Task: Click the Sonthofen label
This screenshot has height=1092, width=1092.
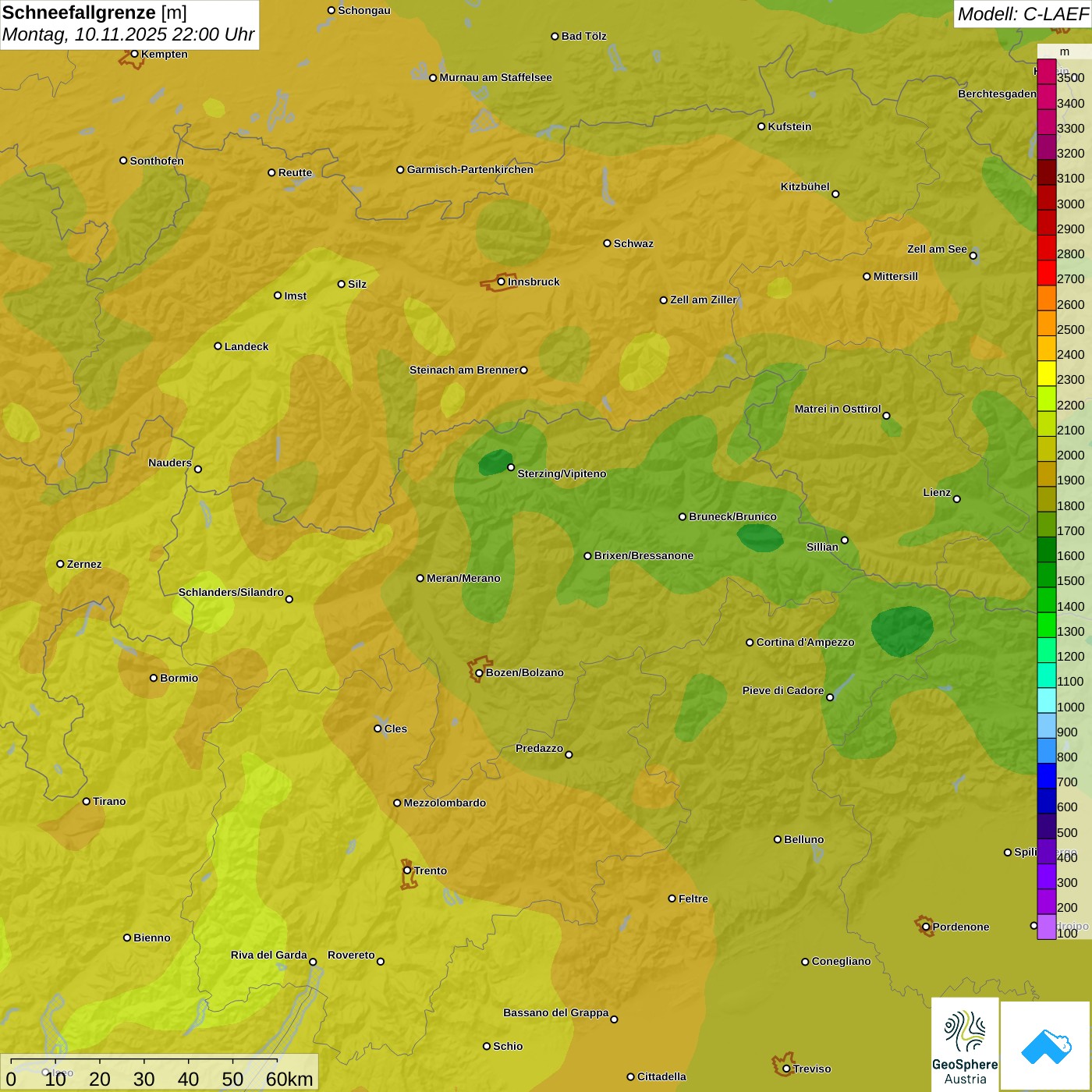Action: (157, 161)
